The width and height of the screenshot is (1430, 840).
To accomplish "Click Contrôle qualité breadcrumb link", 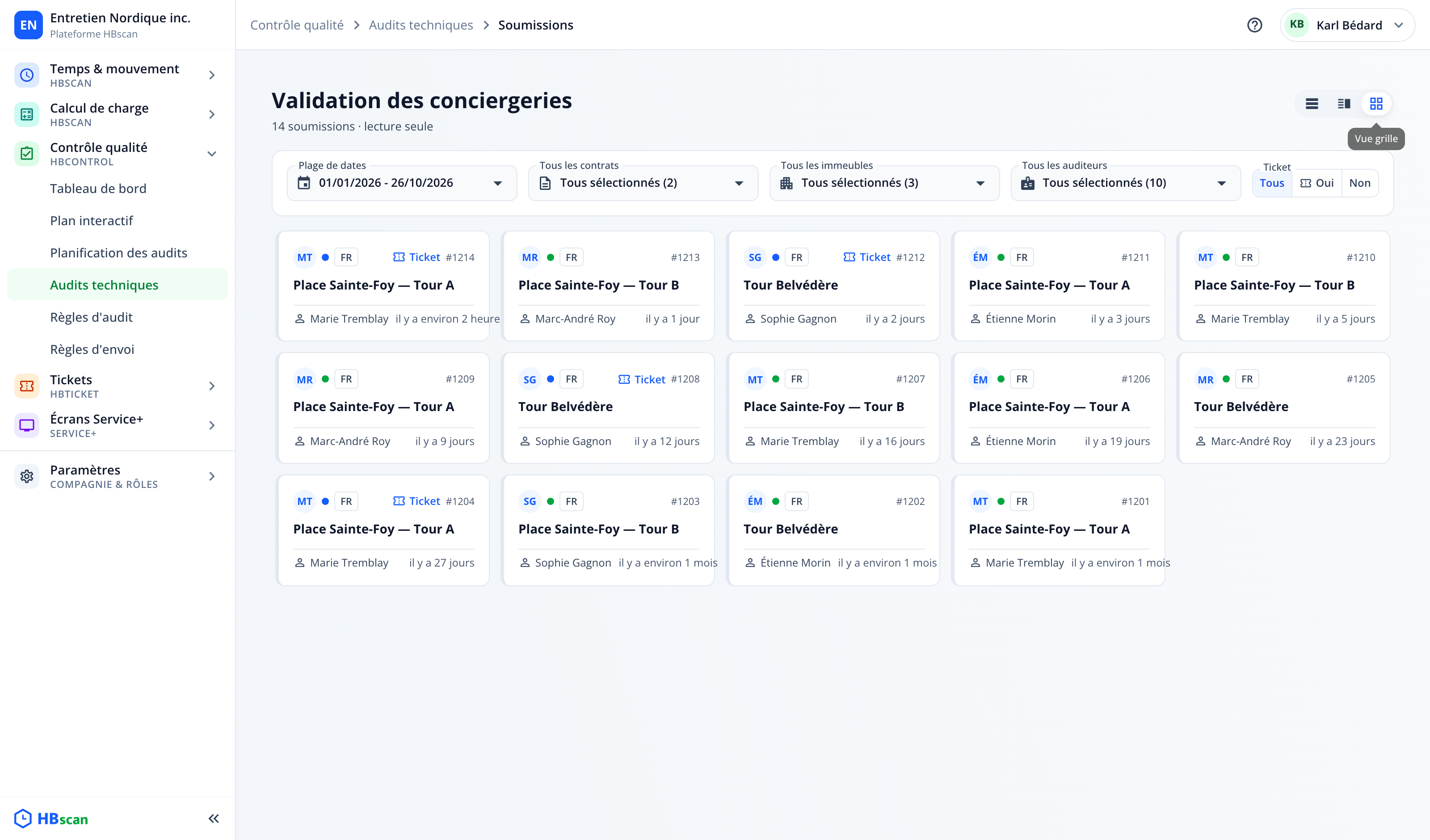I will click(297, 25).
